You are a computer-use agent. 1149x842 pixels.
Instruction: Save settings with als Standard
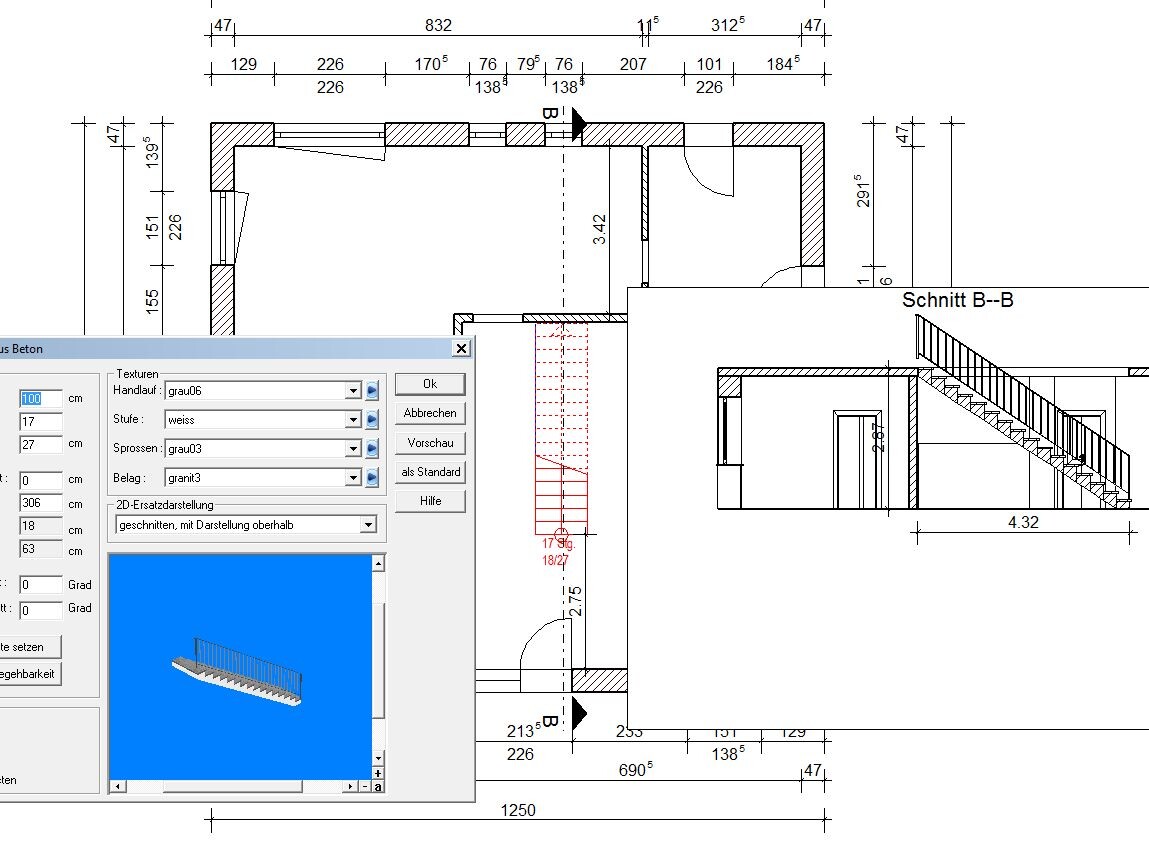(430, 472)
